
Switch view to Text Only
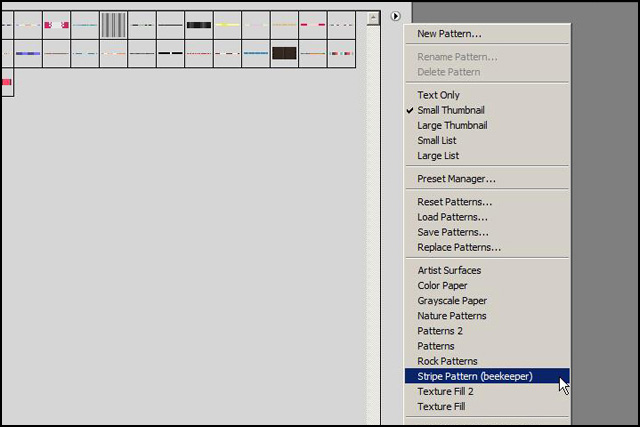[x=438, y=95]
